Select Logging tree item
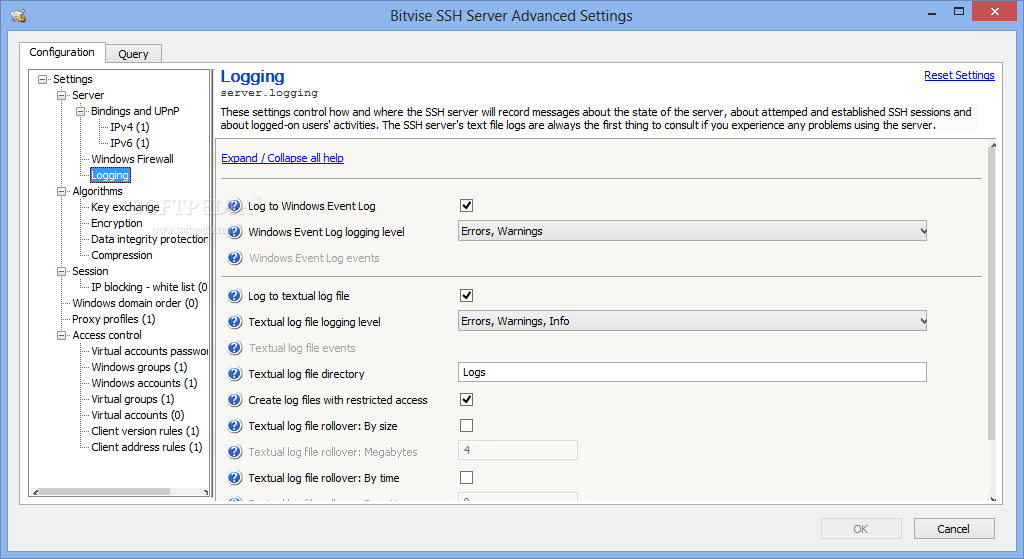The width and height of the screenshot is (1024, 559). point(110,175)
